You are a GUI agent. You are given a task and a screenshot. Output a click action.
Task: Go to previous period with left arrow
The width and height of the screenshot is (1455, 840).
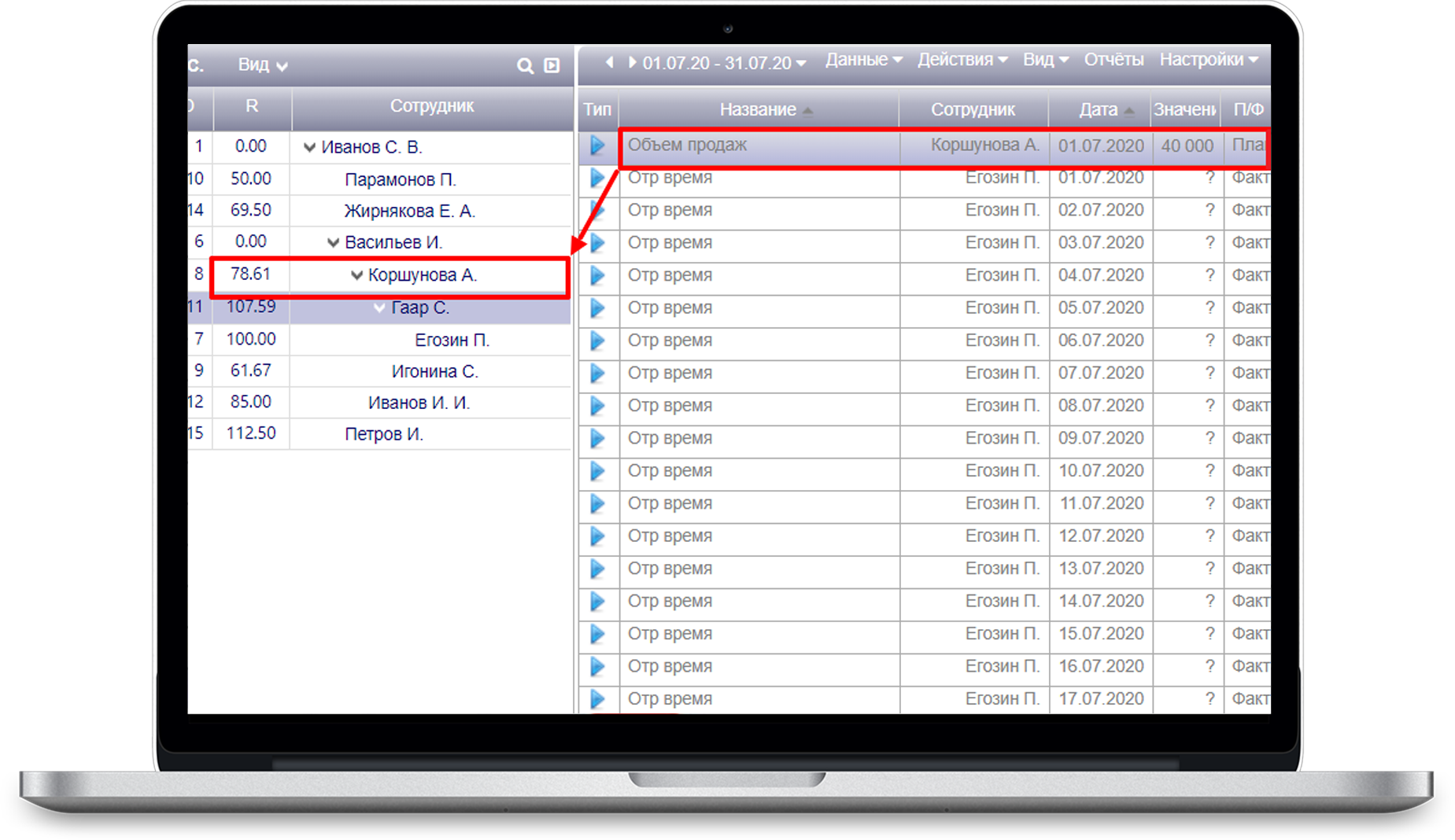pyautogui.click(x=609, y=62)
